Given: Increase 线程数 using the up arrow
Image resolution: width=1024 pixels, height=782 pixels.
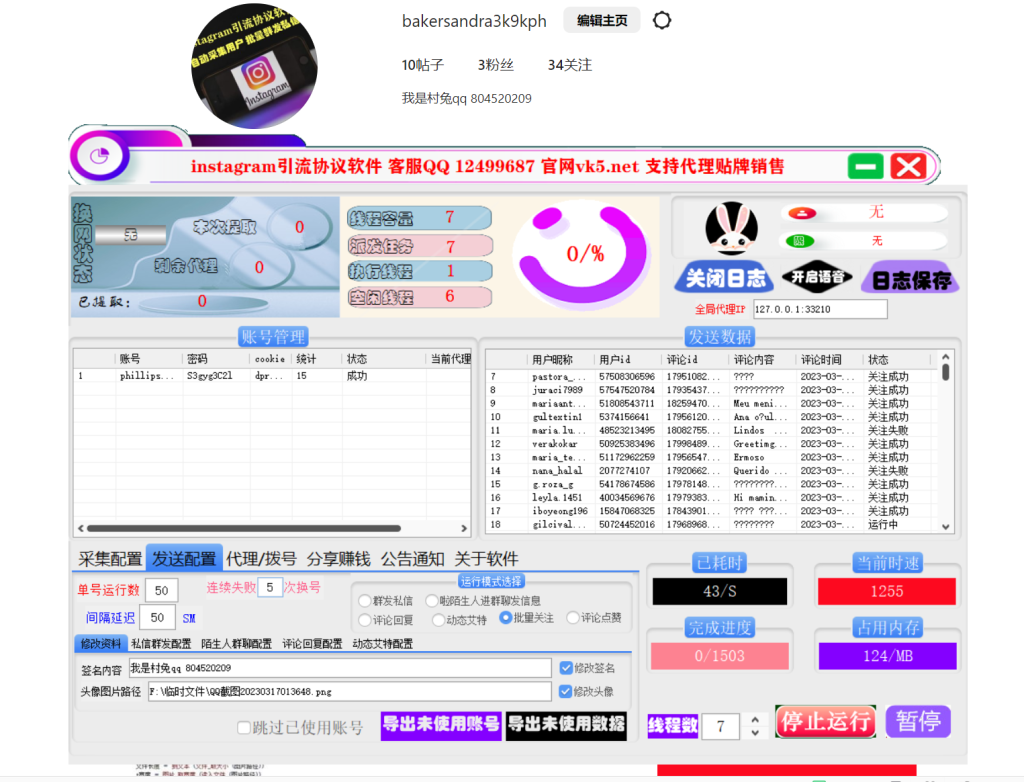Looking at the screenshot, I should point(757,721).
